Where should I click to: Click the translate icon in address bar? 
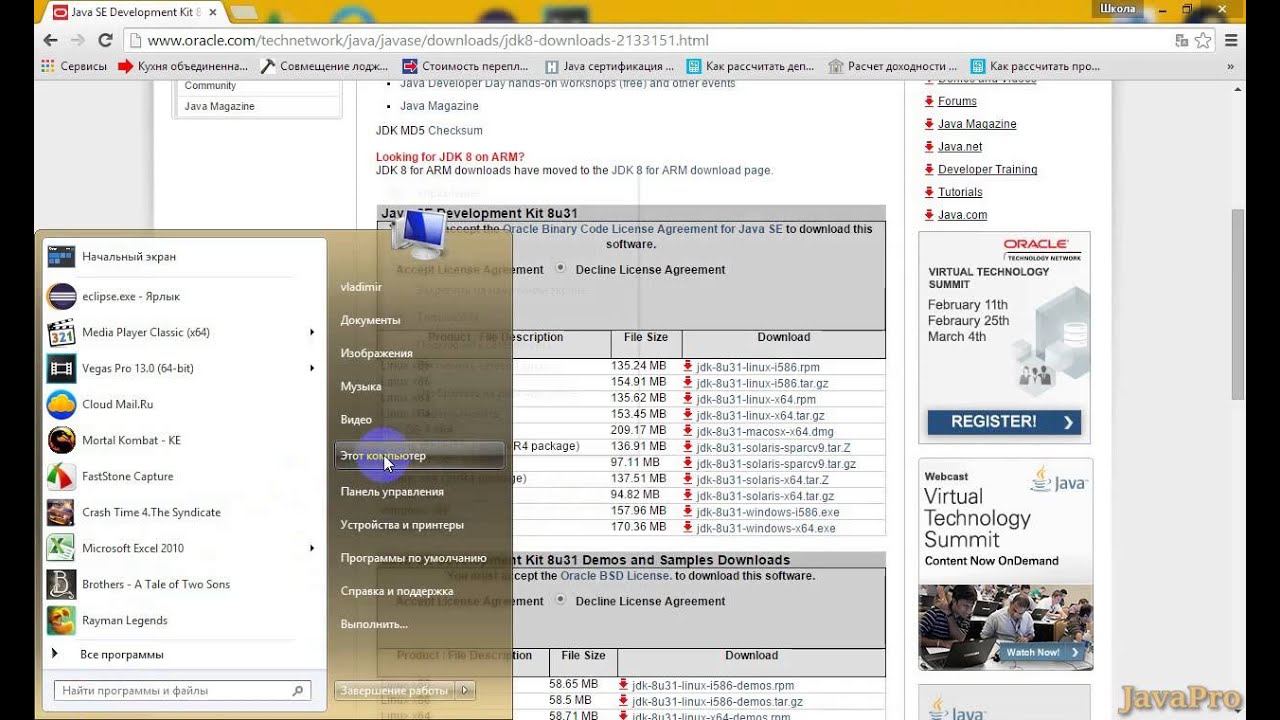1181,41
